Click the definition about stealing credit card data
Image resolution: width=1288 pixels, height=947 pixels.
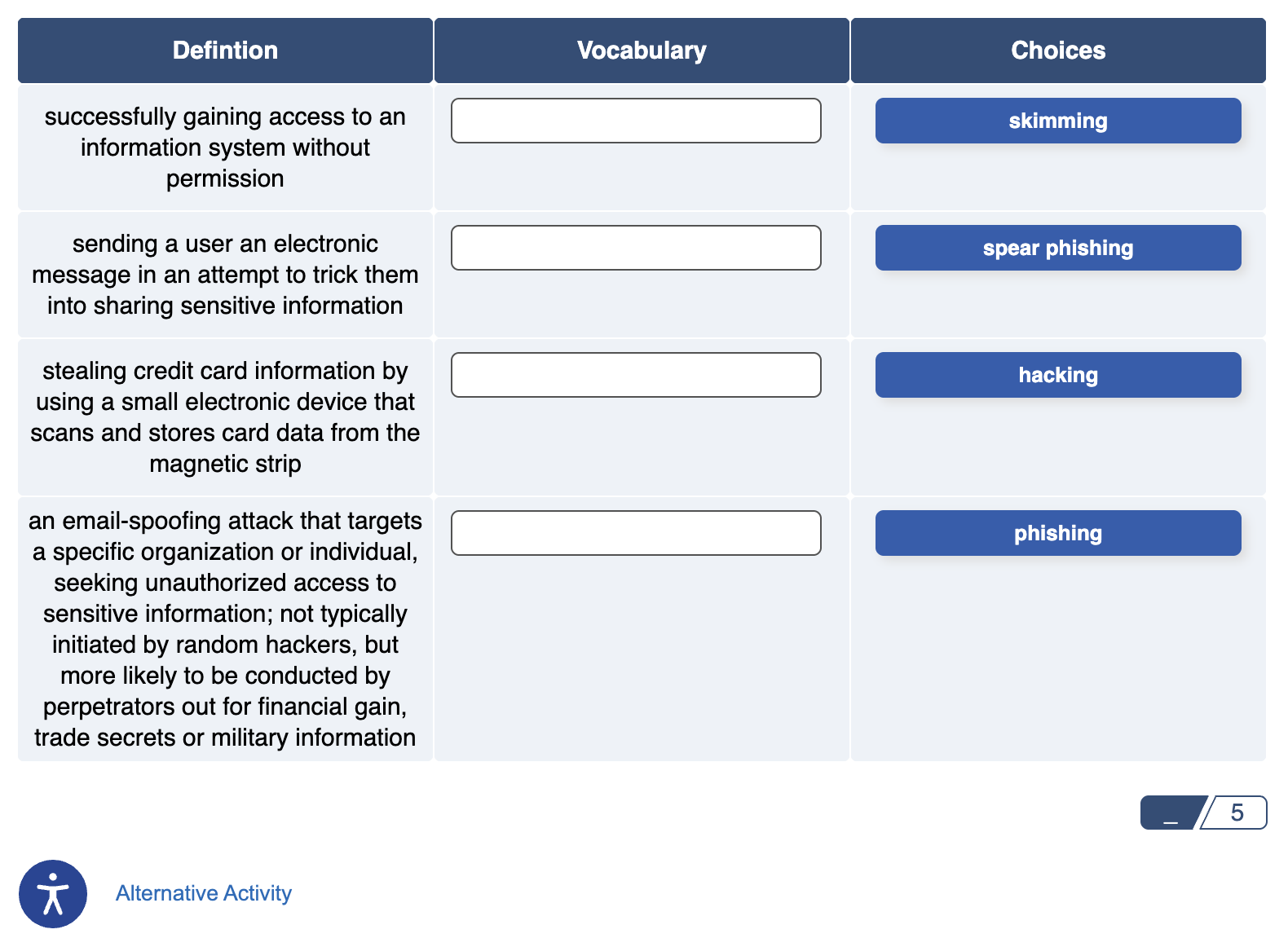click(x=225, y=417)
